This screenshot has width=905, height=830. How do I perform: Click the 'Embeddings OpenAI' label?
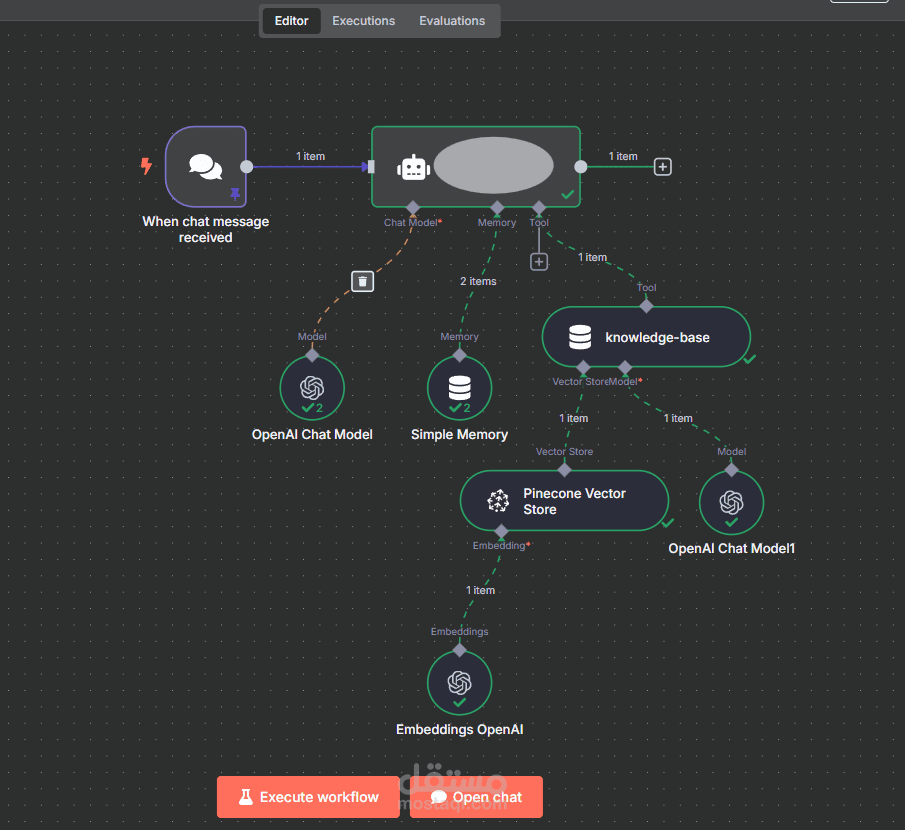(x=459, y=729)
